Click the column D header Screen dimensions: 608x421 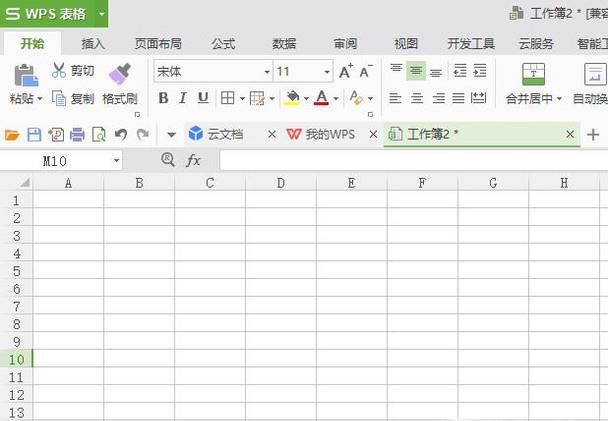click(x=280, y=183)
